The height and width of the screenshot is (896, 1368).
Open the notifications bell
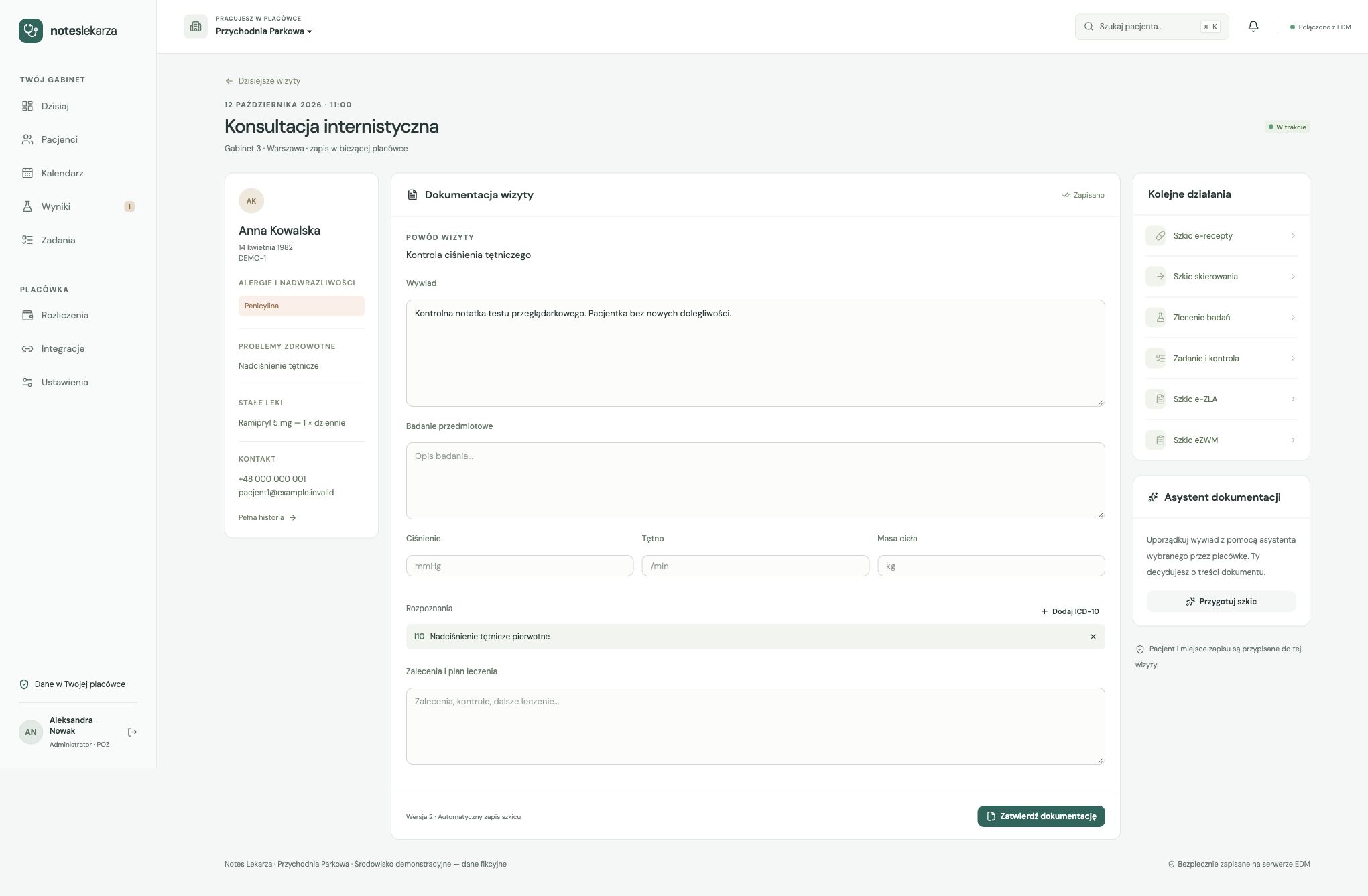[1253, 27]
